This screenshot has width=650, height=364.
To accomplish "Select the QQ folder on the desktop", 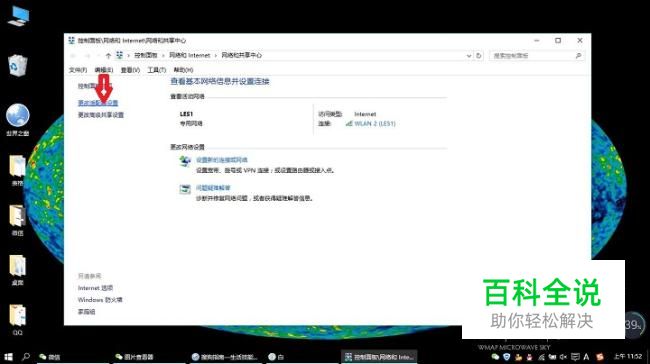I will point(18,320).
